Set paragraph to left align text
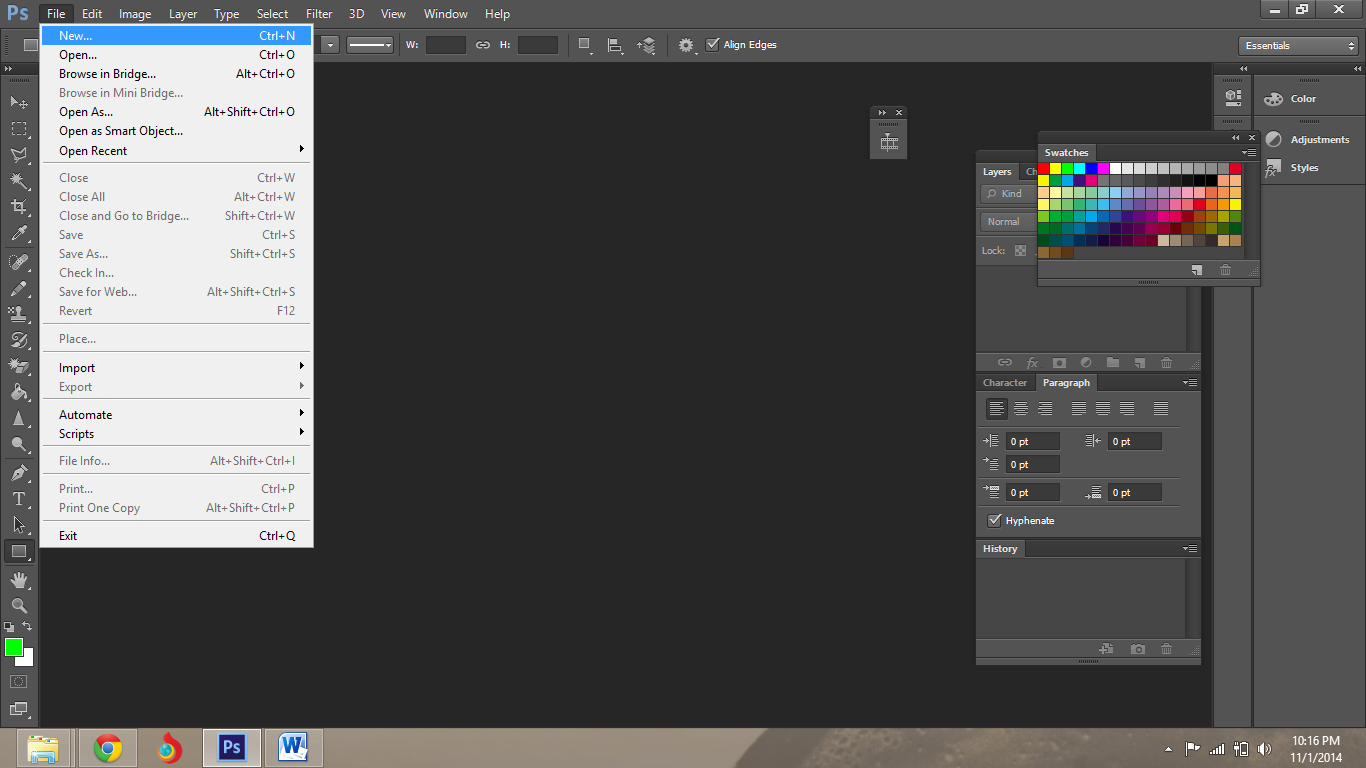The image size is (1366, 768). tap(996, 409)
